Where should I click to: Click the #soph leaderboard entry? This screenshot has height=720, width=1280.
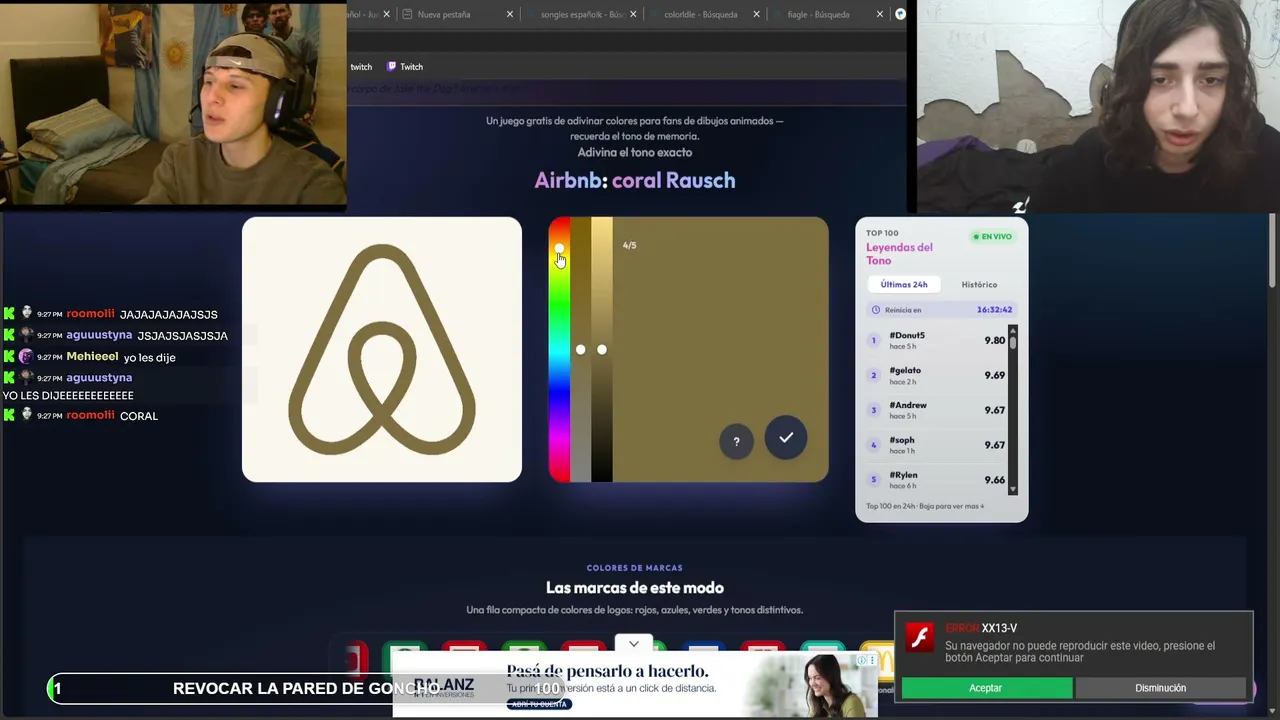(937, 445)
